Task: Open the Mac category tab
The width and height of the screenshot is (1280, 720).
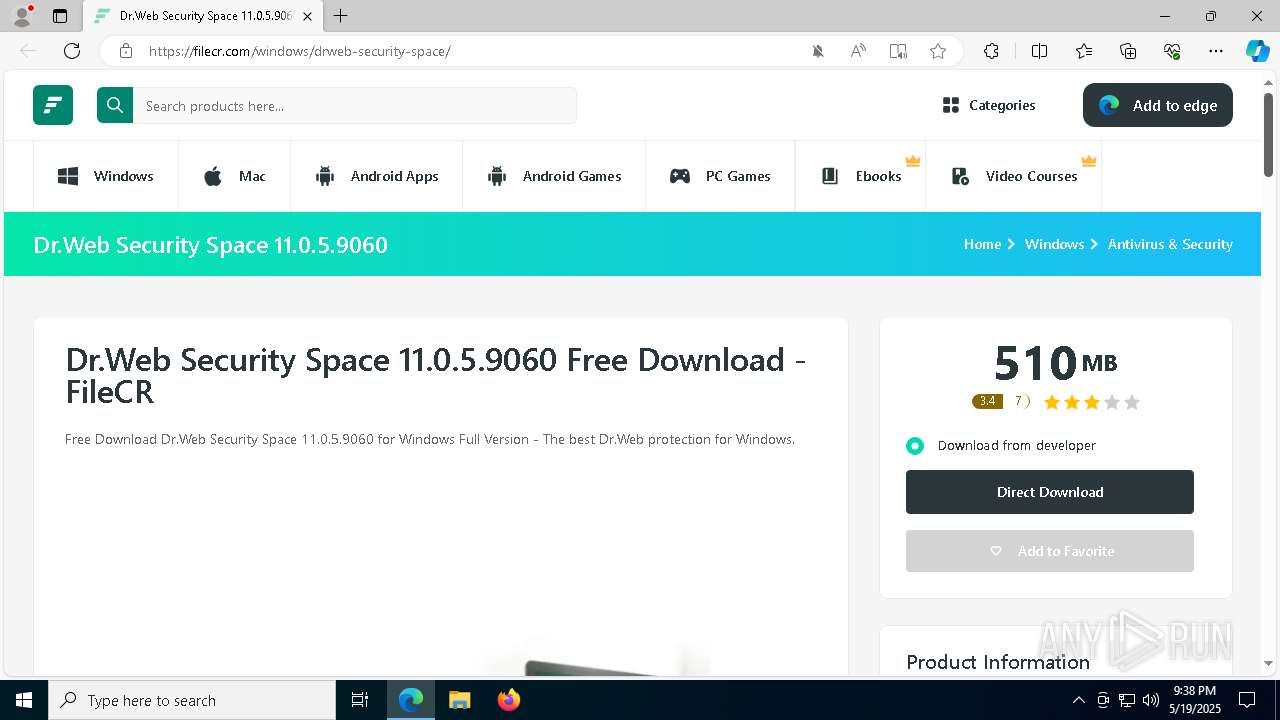Action: [235, 176]
